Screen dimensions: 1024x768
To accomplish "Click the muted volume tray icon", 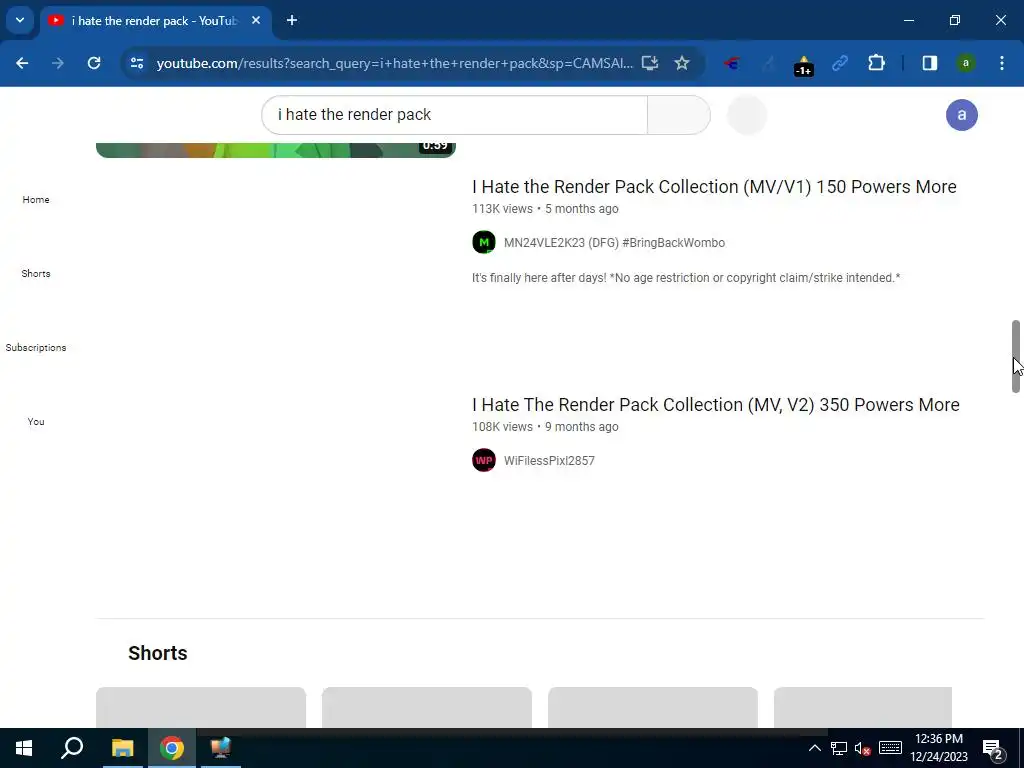I will tap(863, 748).
